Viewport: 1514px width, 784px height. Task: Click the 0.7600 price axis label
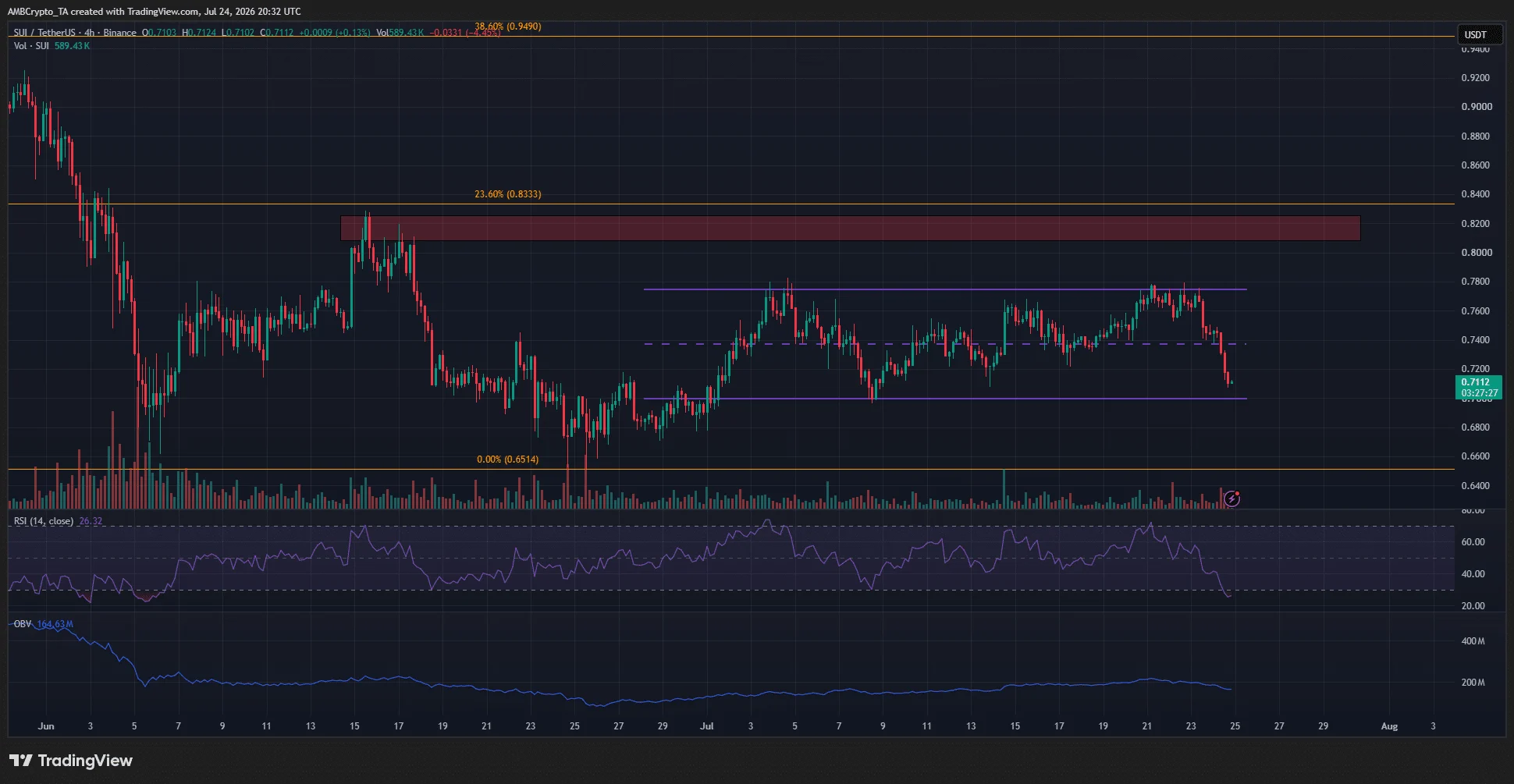coord(1476,311)
